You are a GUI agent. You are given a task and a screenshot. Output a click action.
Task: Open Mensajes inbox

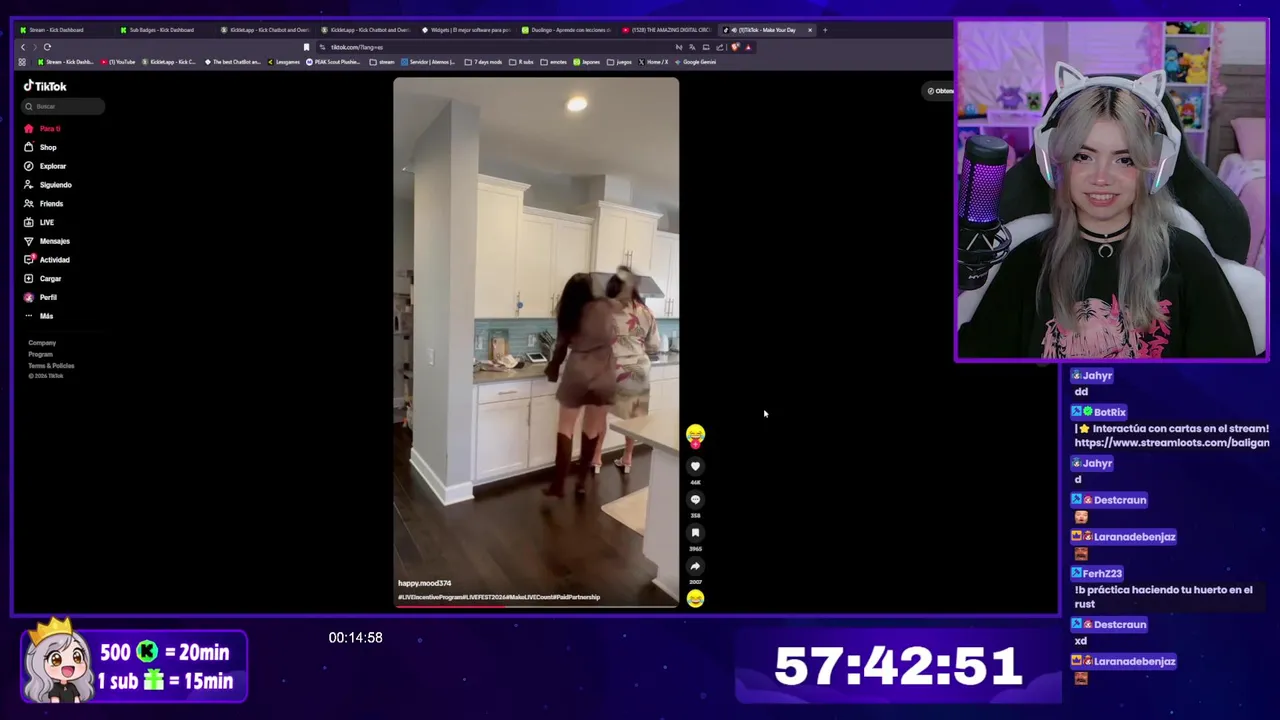[x=47, y=241]
